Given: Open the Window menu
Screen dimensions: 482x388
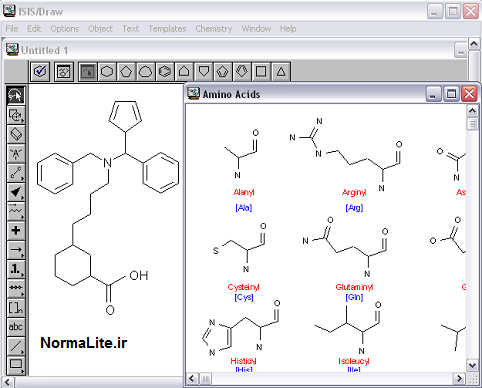Looking at the screenshot, I should tap(256, 29).
